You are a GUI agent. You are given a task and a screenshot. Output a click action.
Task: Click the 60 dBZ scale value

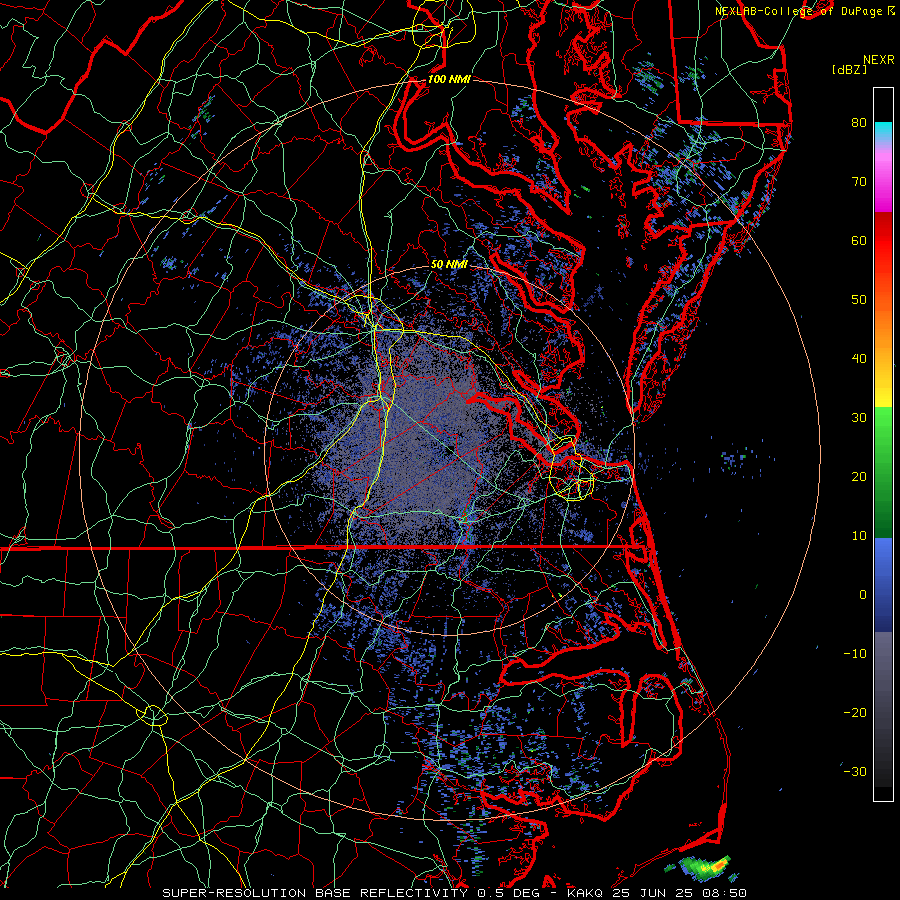[859, 240]
